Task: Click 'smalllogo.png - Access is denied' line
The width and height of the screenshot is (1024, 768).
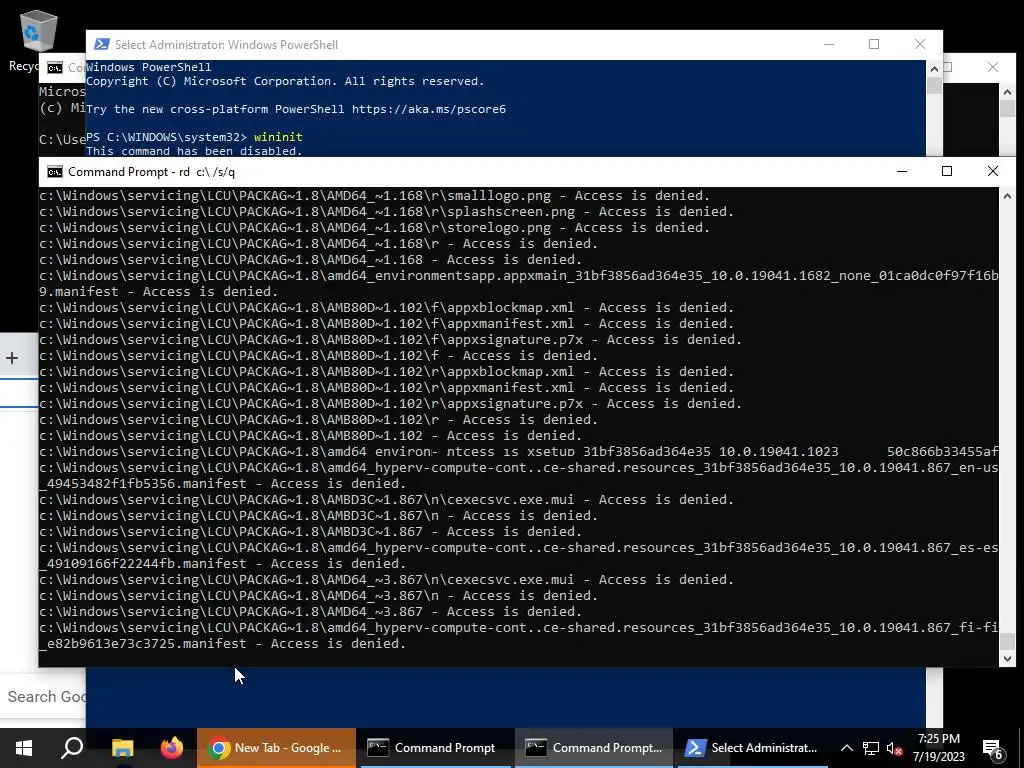Action: (x=374, y=196)
